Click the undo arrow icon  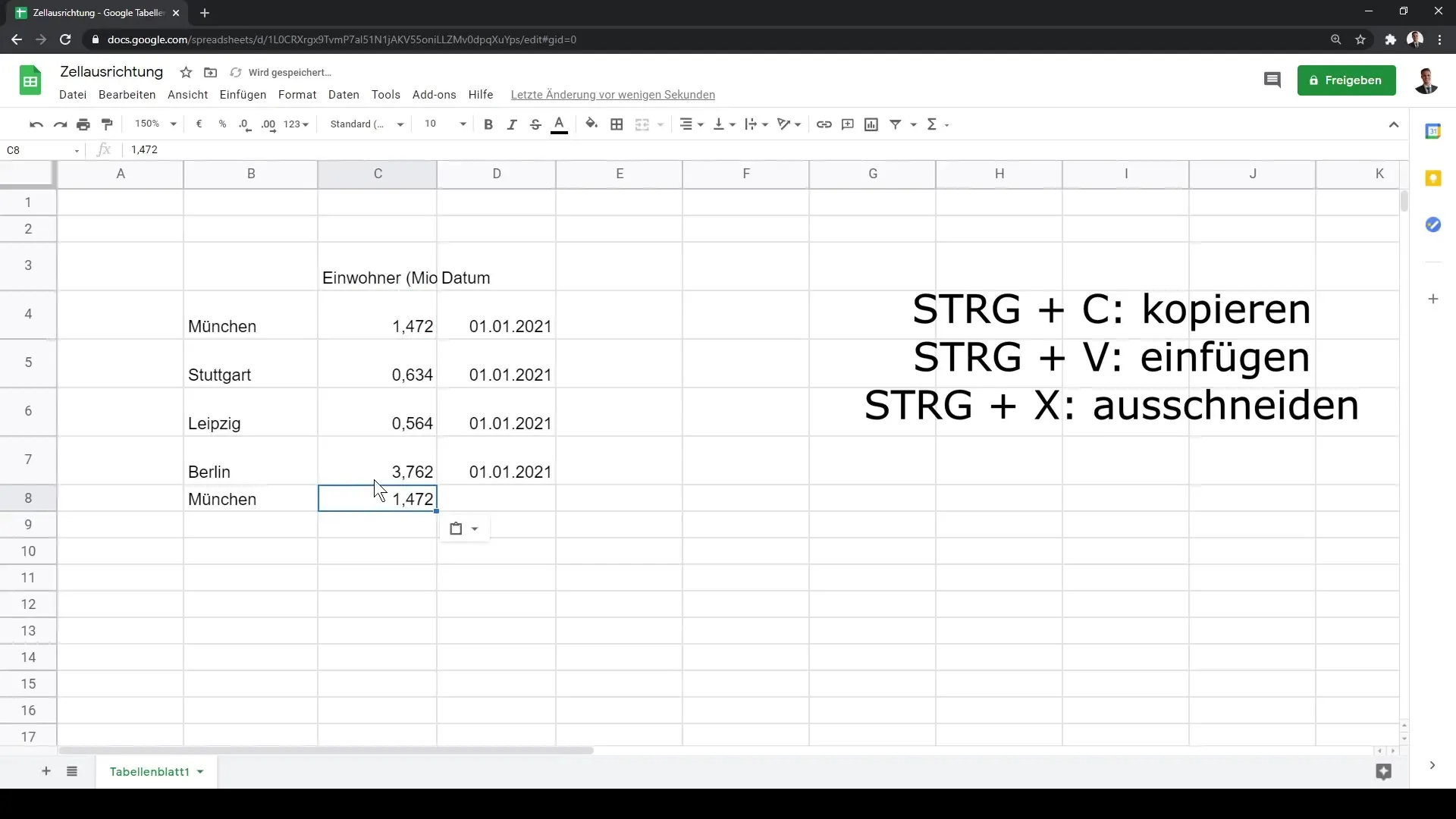(x=36, y=124)
